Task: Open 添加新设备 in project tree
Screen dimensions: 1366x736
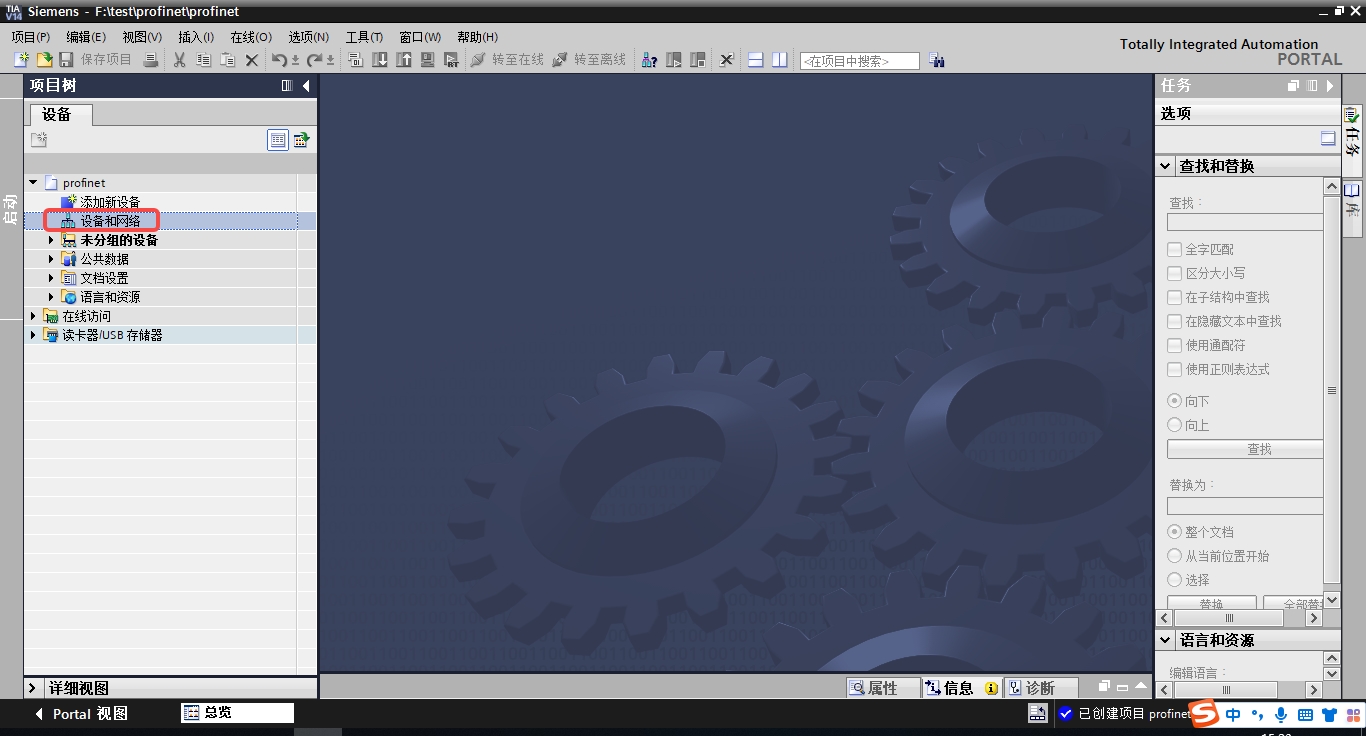Action: pos(110,202)
